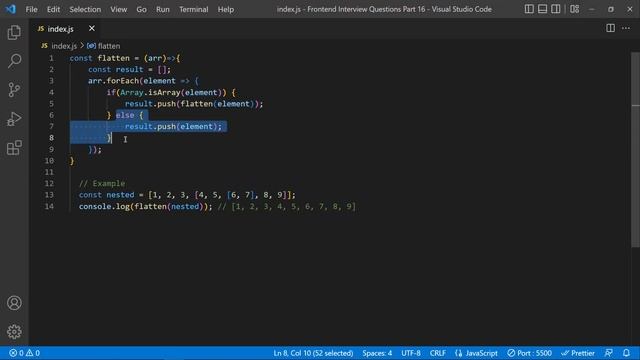This screenshot has width=640, height=360.
Task: Open the Terminal menu
Action: 193,9
